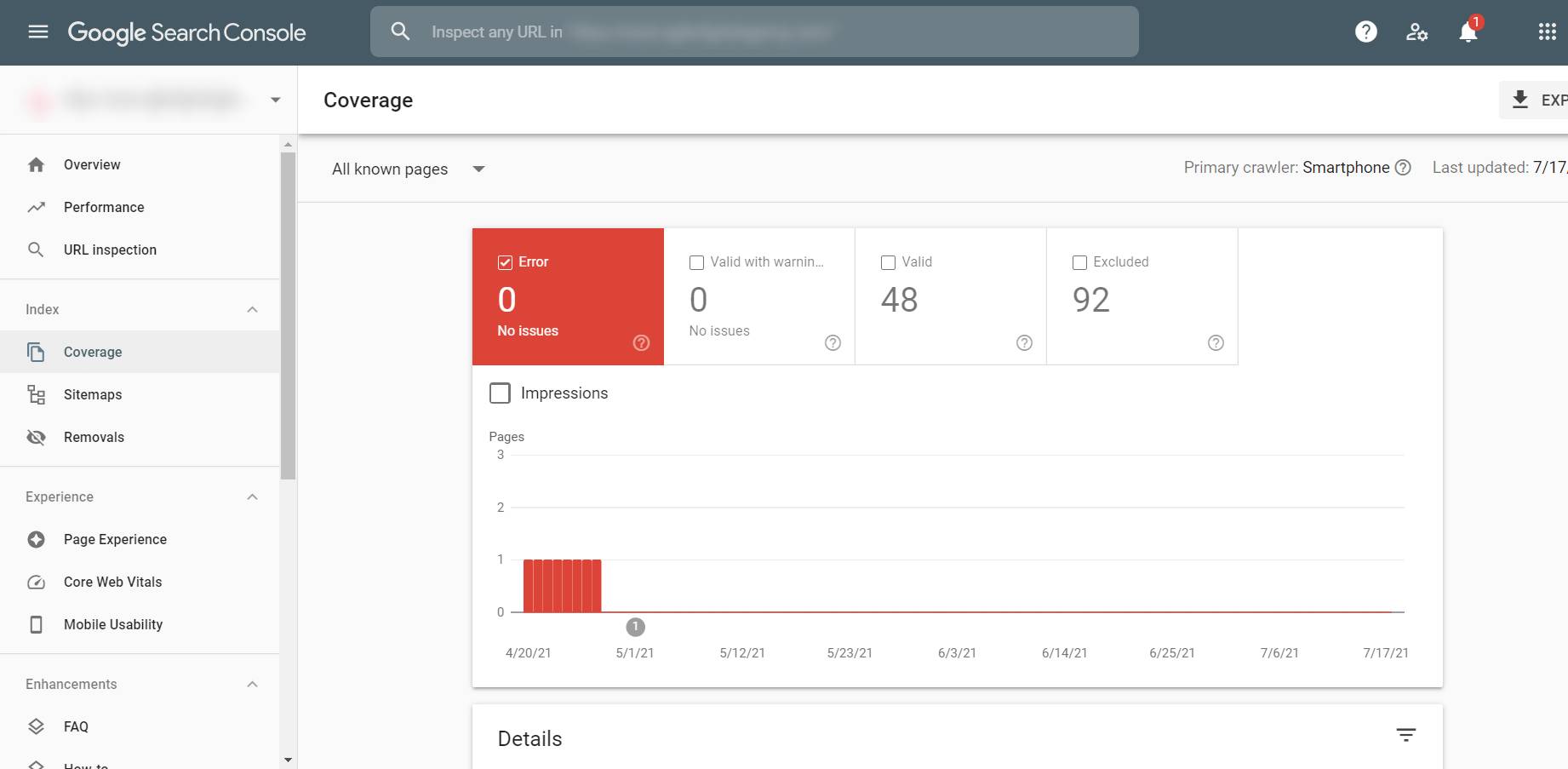The image size is (1568, 769).
Task: Go to Overview in the sidebar
Action: coord(92,164)
